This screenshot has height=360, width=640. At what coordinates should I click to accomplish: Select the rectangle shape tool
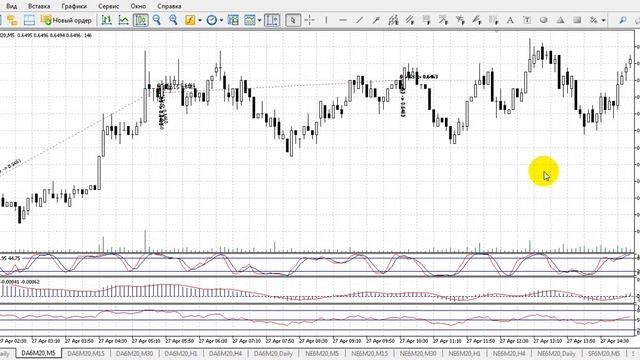(x=577, y=20)
